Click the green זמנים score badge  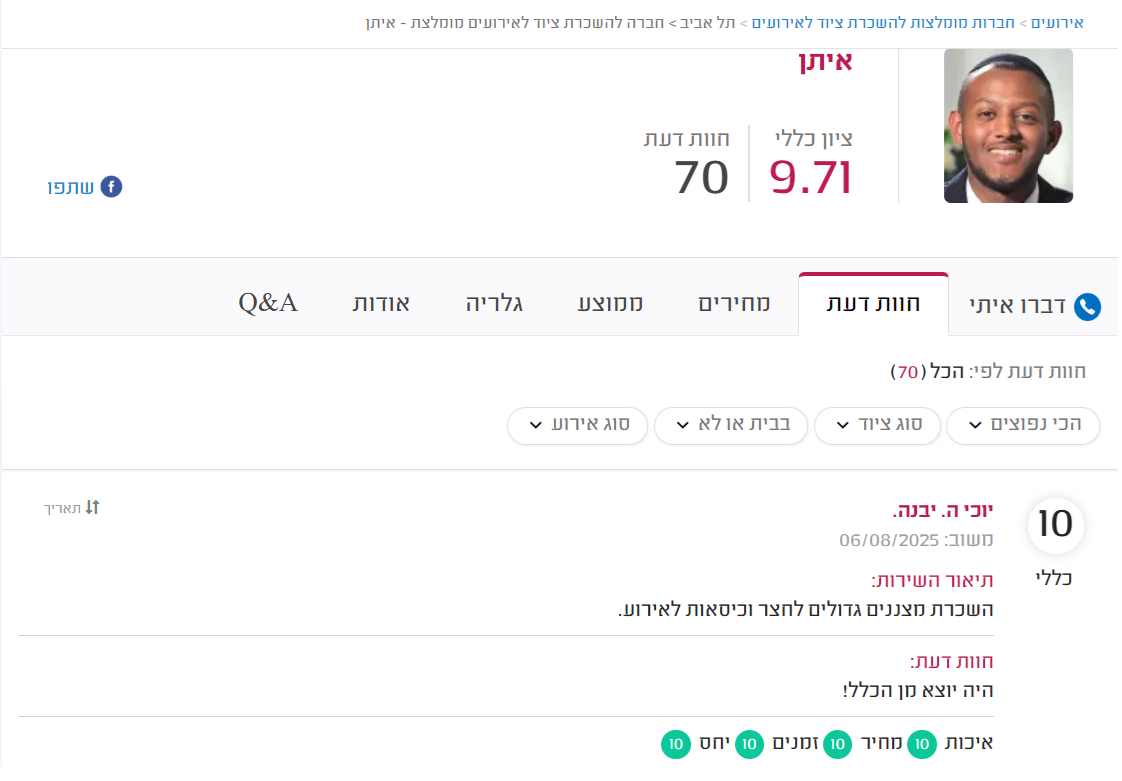tap(749, 744)
